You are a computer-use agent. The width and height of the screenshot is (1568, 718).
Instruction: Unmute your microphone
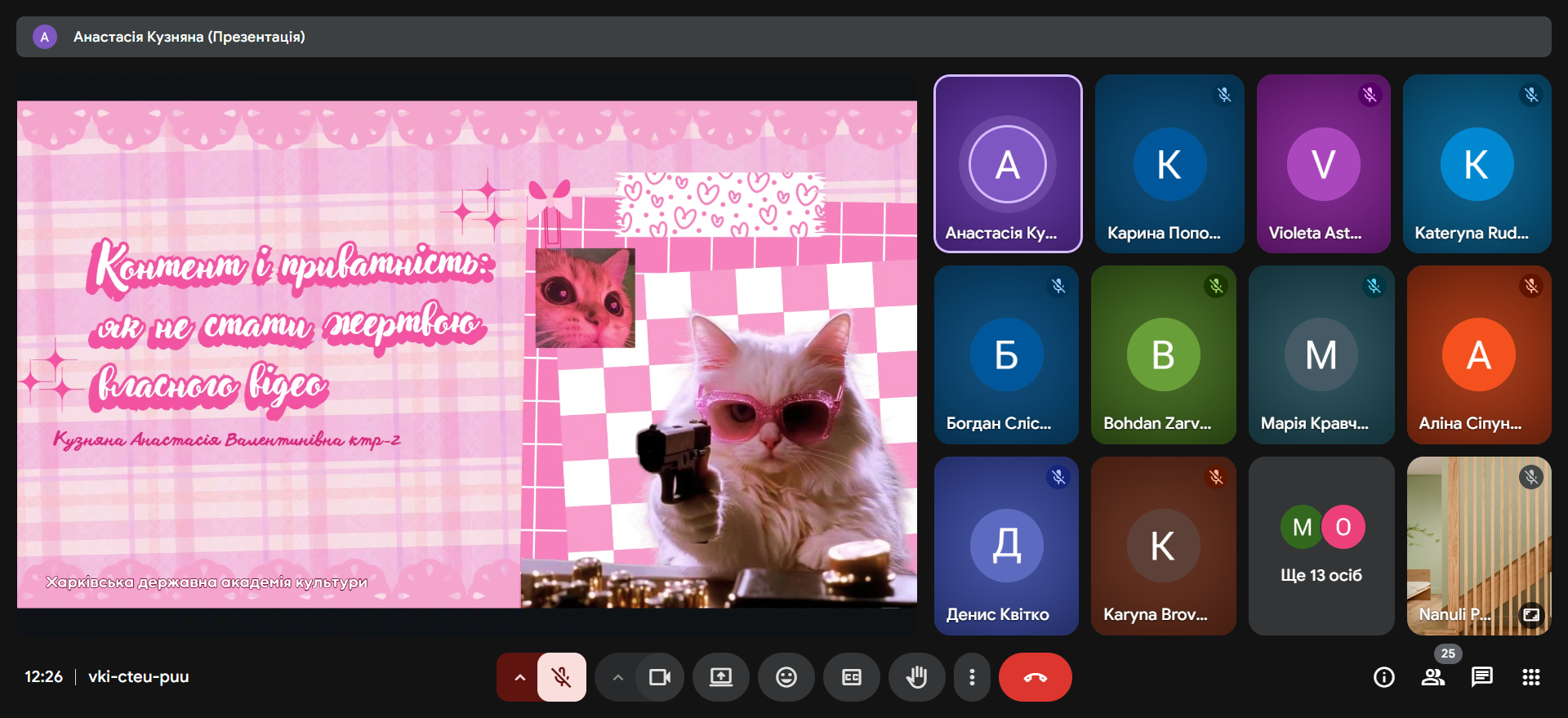[561, 677]
